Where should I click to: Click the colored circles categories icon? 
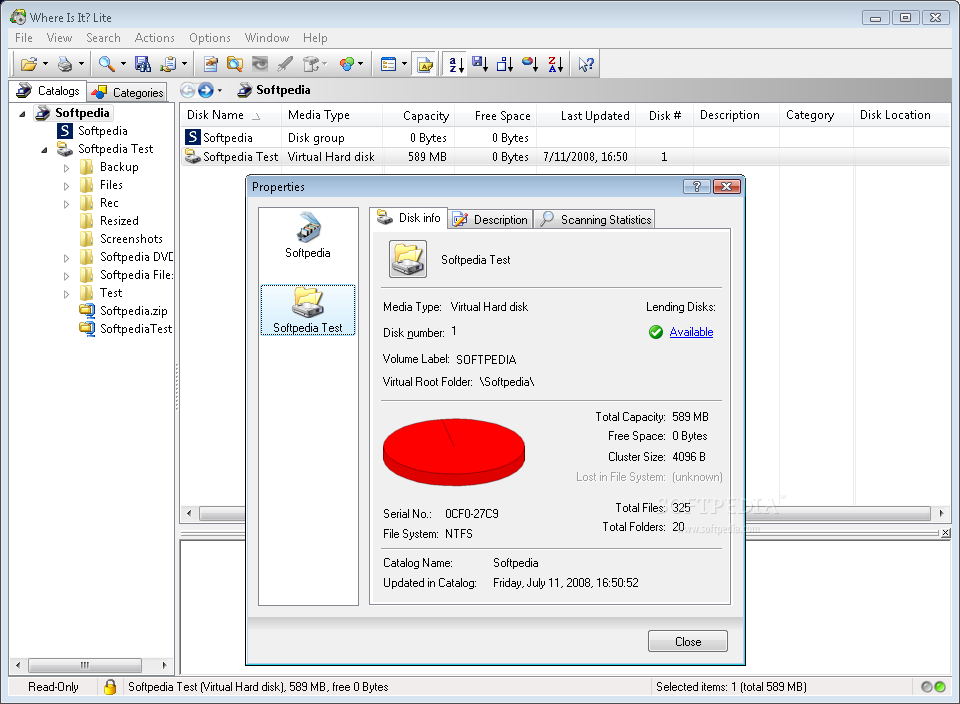pyautogui.click(x=347, y=64)
